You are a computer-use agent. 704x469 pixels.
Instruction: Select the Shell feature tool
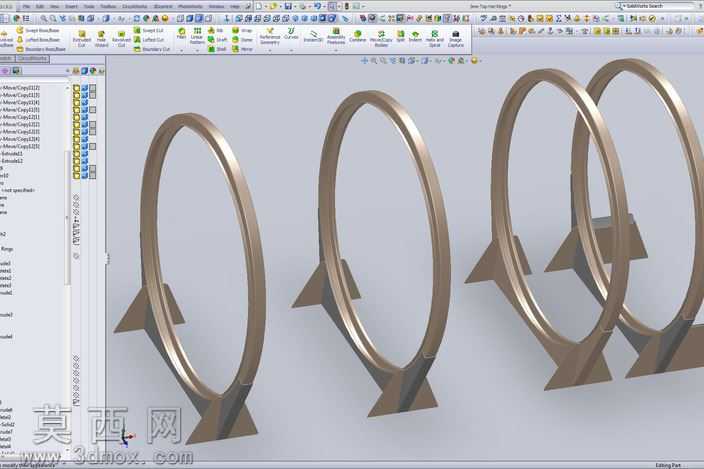tap(217, 49)
